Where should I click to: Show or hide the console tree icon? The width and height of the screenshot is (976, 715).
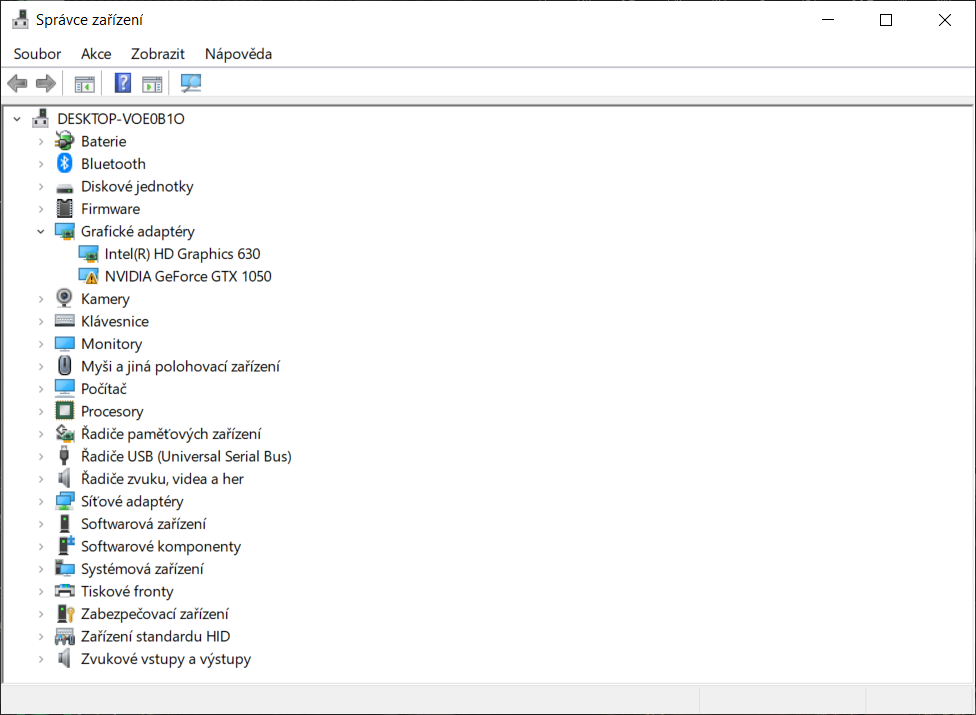tap(85, 83)
